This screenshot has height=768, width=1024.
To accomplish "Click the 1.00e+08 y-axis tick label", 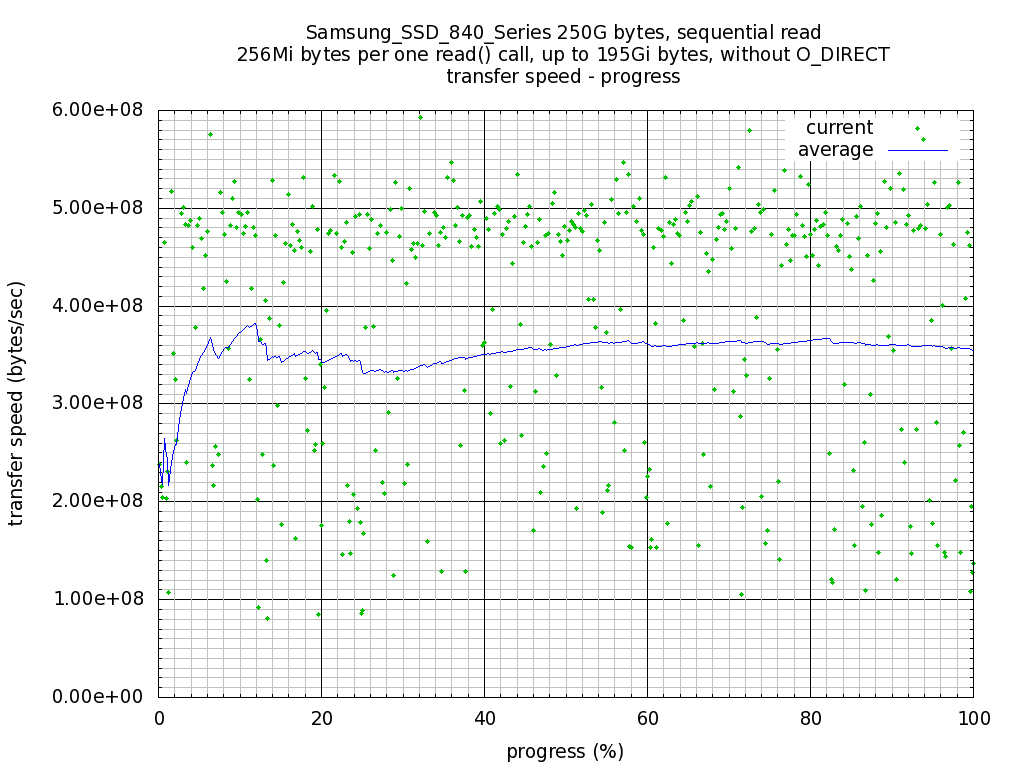I will 97,599.
